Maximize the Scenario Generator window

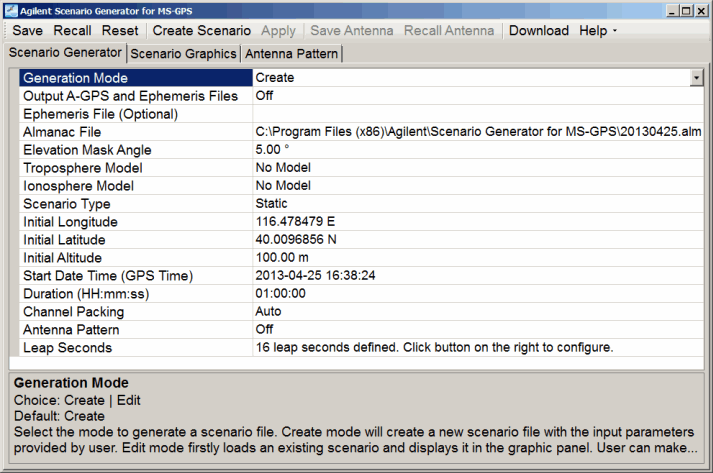[687, 10]
